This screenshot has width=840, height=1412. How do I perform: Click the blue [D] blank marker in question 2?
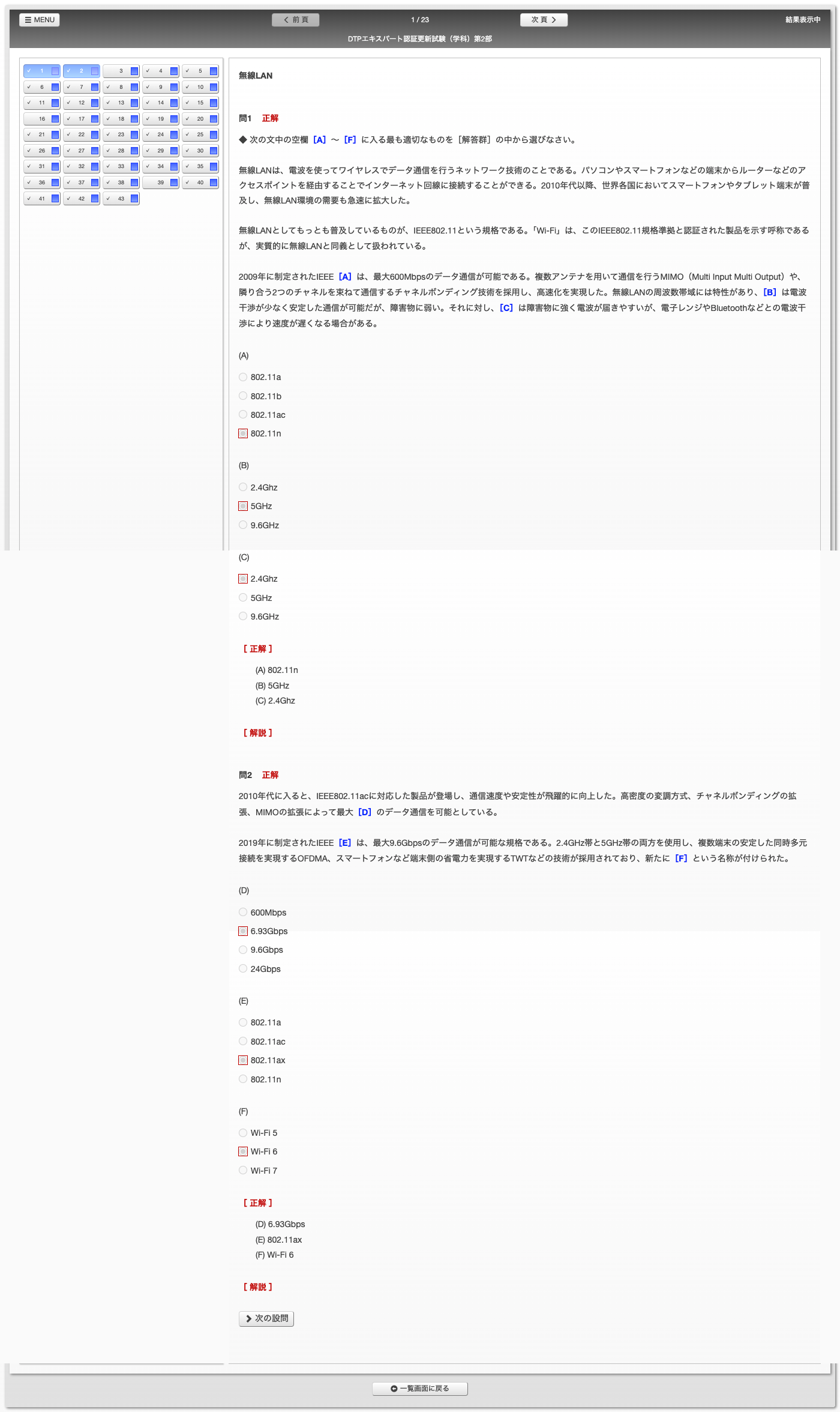click(364, 812)
